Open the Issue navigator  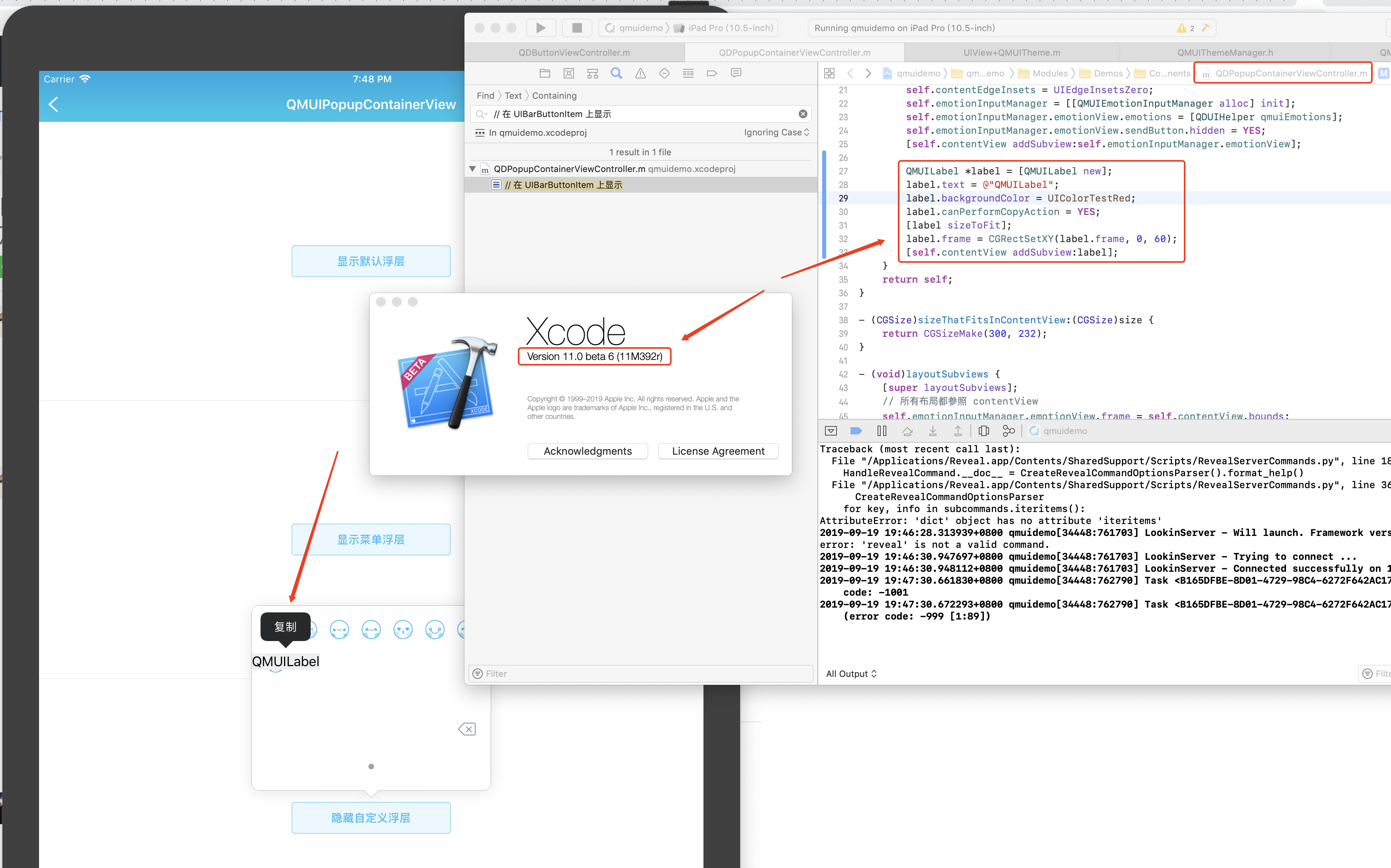pos(640,73)
